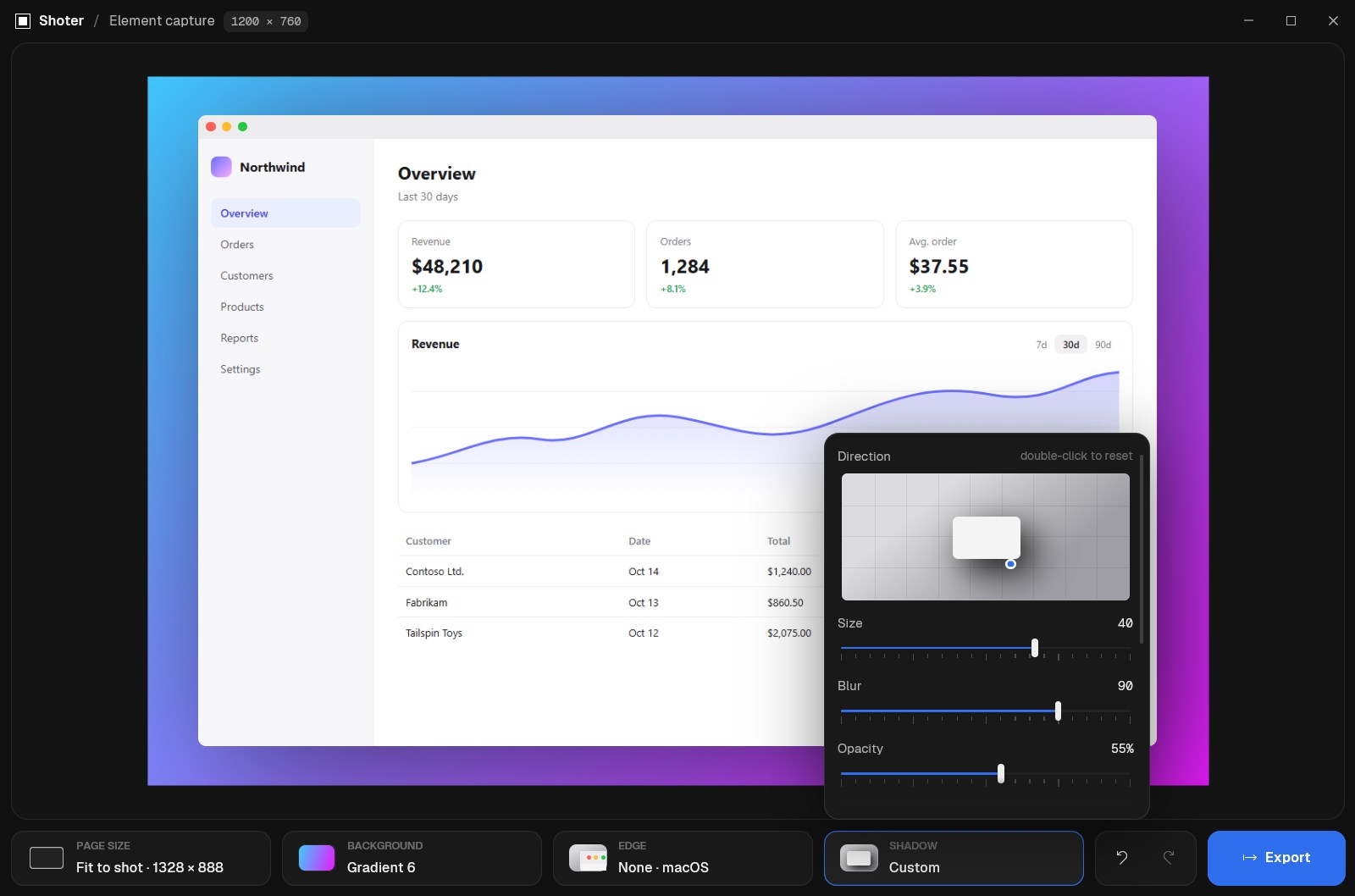Click the red traffic light dot

(x=211, y=127)
